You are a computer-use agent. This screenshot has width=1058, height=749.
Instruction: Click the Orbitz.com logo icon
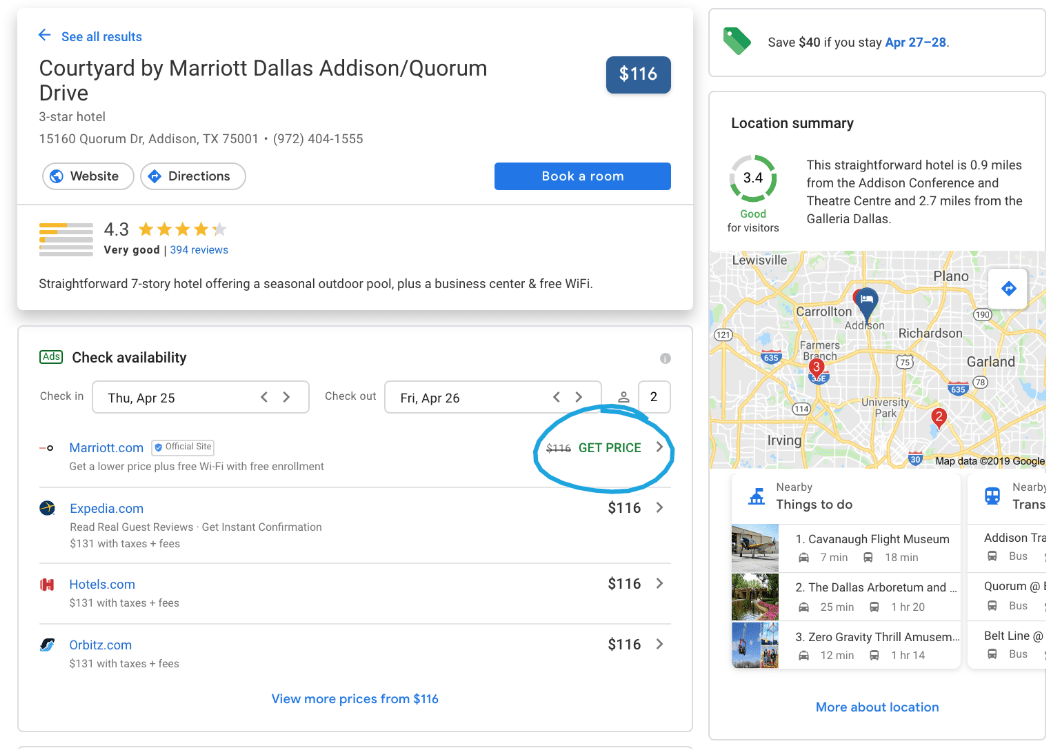[x=47, y=645]
